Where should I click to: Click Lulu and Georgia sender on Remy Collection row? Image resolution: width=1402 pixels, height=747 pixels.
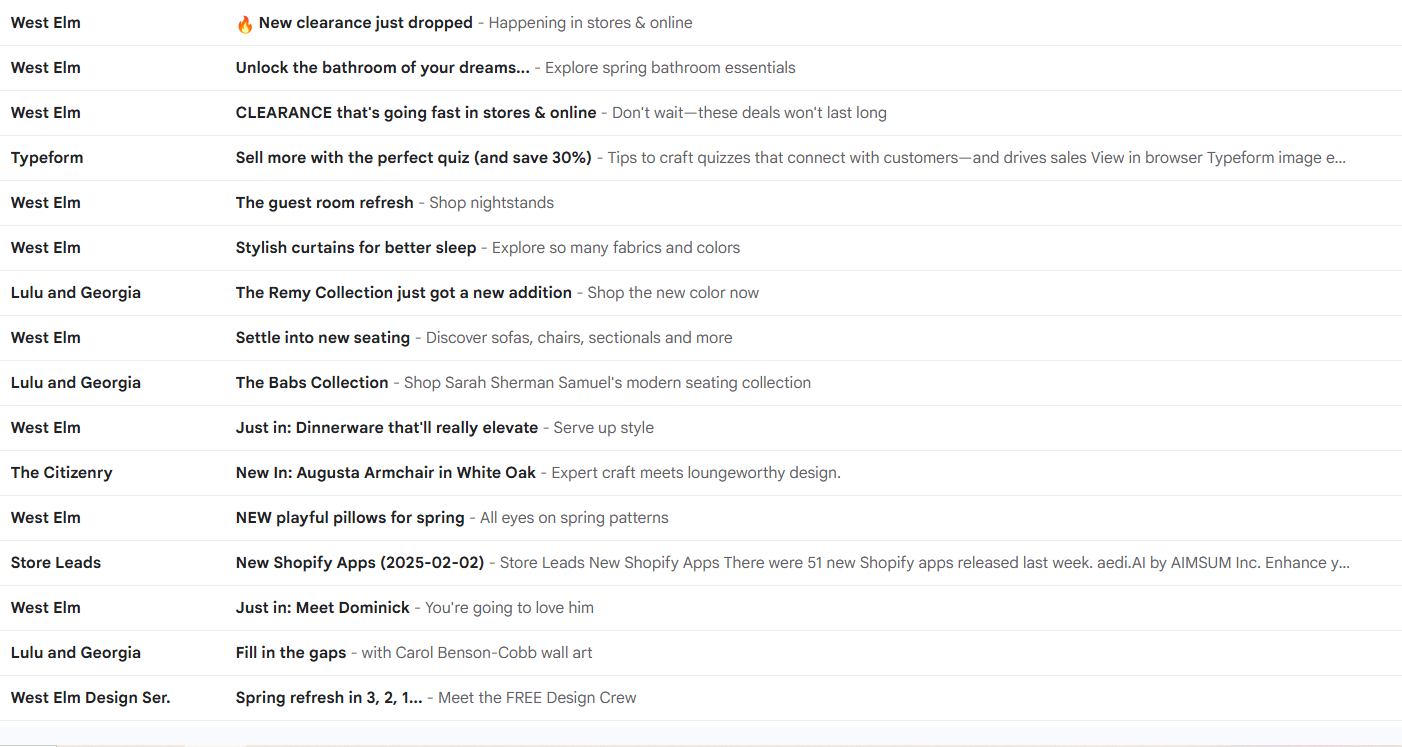(x=76, y=293)
